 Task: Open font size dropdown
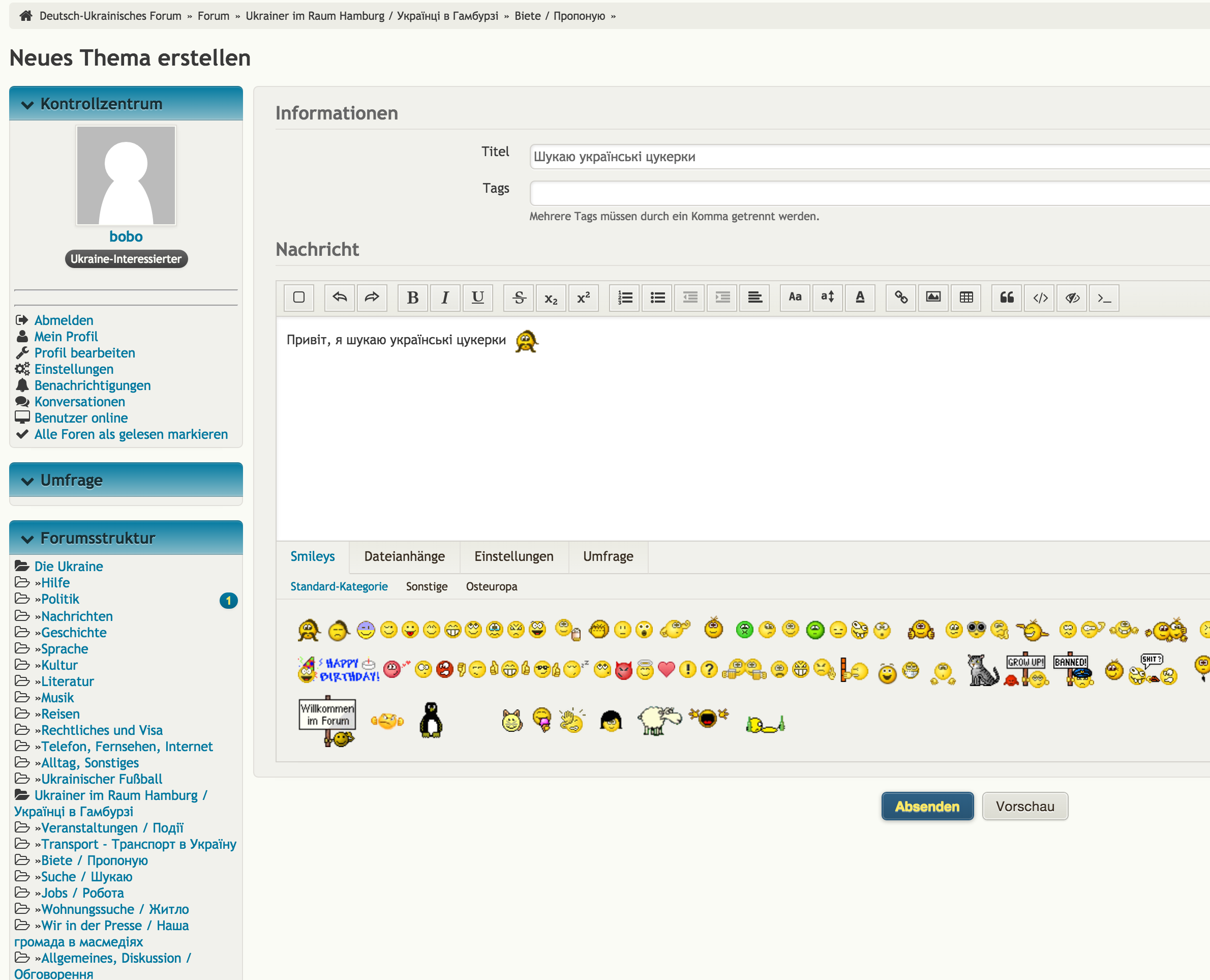click(828, 298)
